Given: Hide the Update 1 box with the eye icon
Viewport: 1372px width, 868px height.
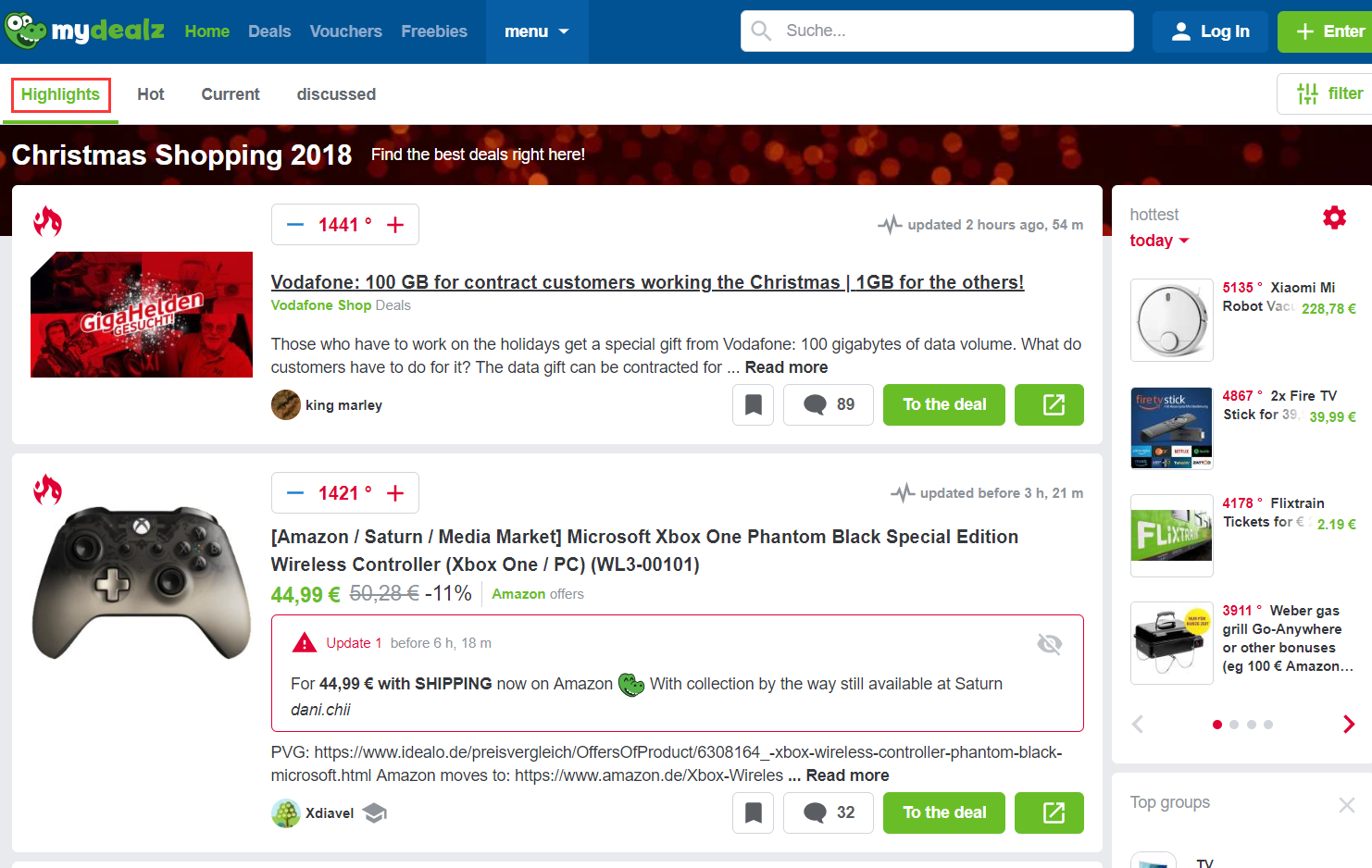Looking at the screenshot, I should click(1050, 644).
